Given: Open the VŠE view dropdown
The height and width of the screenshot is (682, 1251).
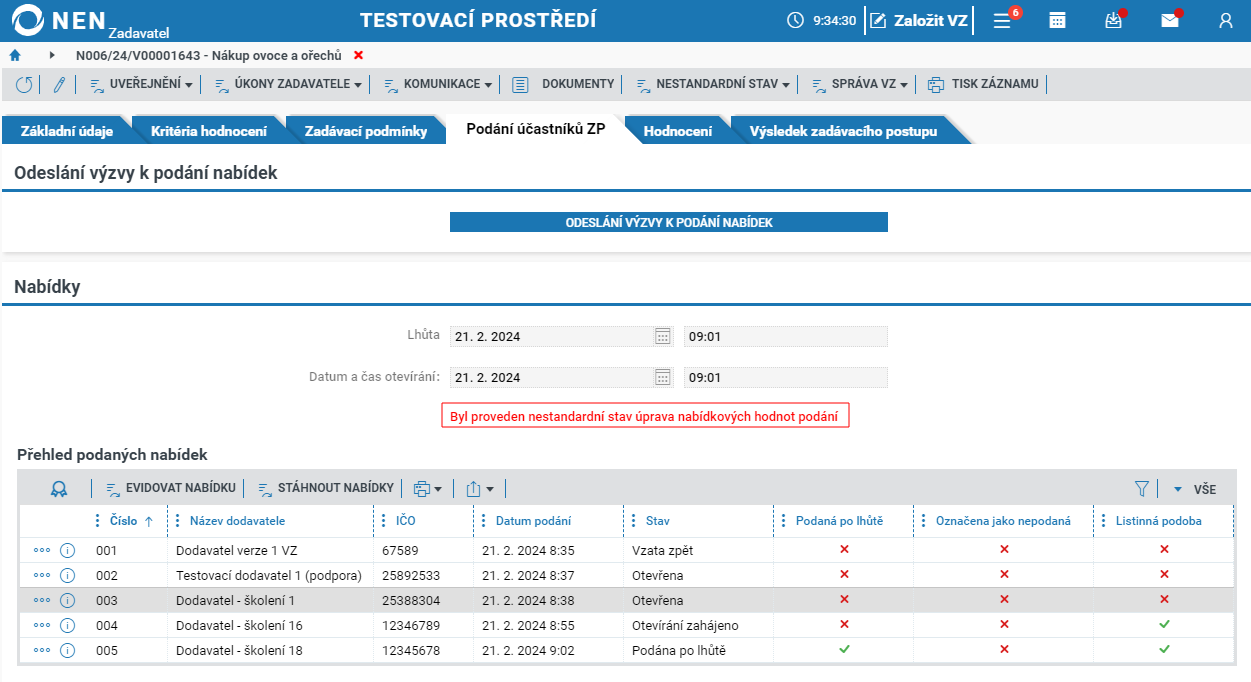Looking at the screenshot, I should (x=1195, y=489).
